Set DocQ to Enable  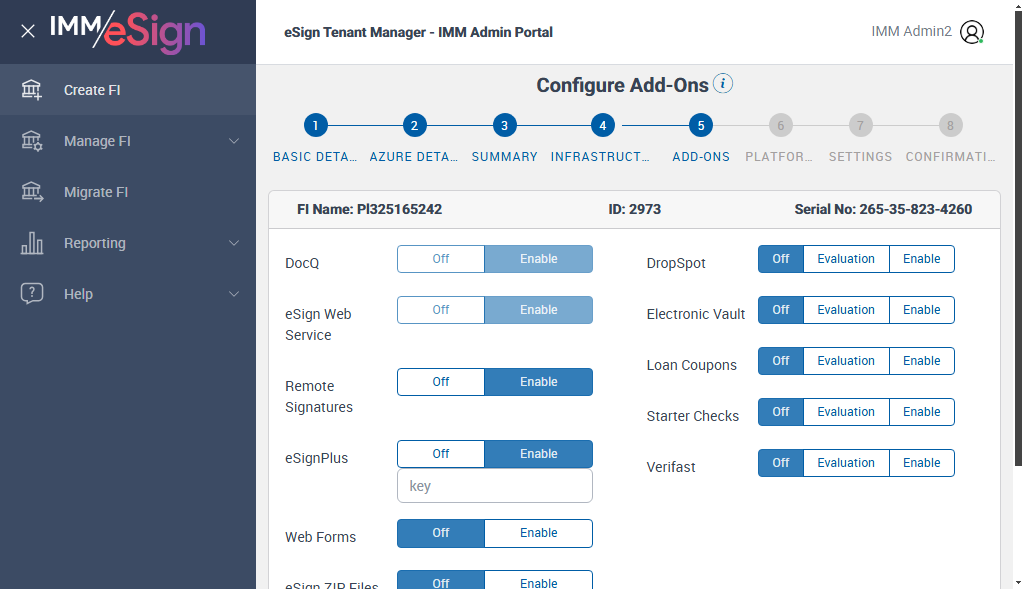point(538,259)
